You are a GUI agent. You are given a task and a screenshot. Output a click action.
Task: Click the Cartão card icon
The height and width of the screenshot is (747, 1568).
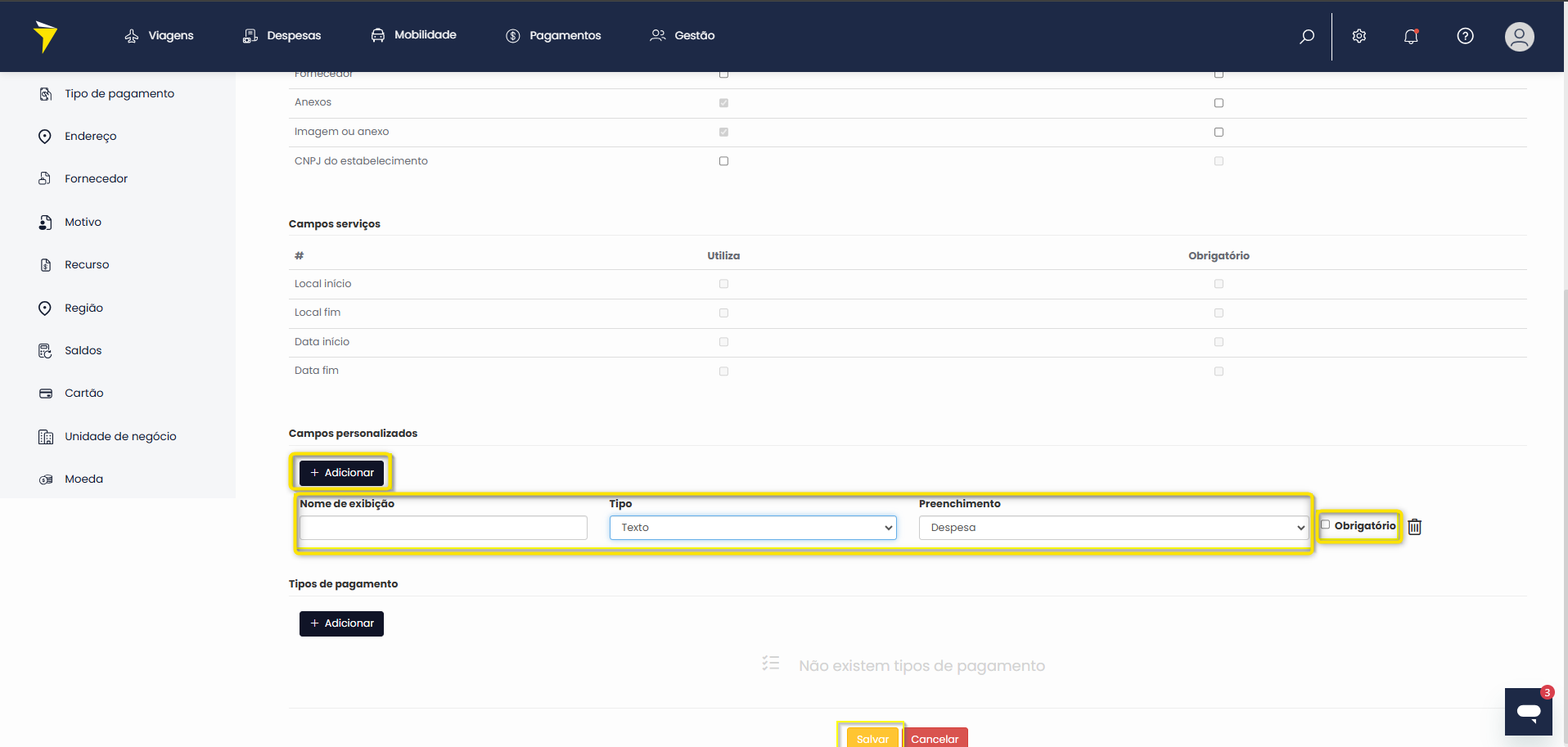coord(46,394)
